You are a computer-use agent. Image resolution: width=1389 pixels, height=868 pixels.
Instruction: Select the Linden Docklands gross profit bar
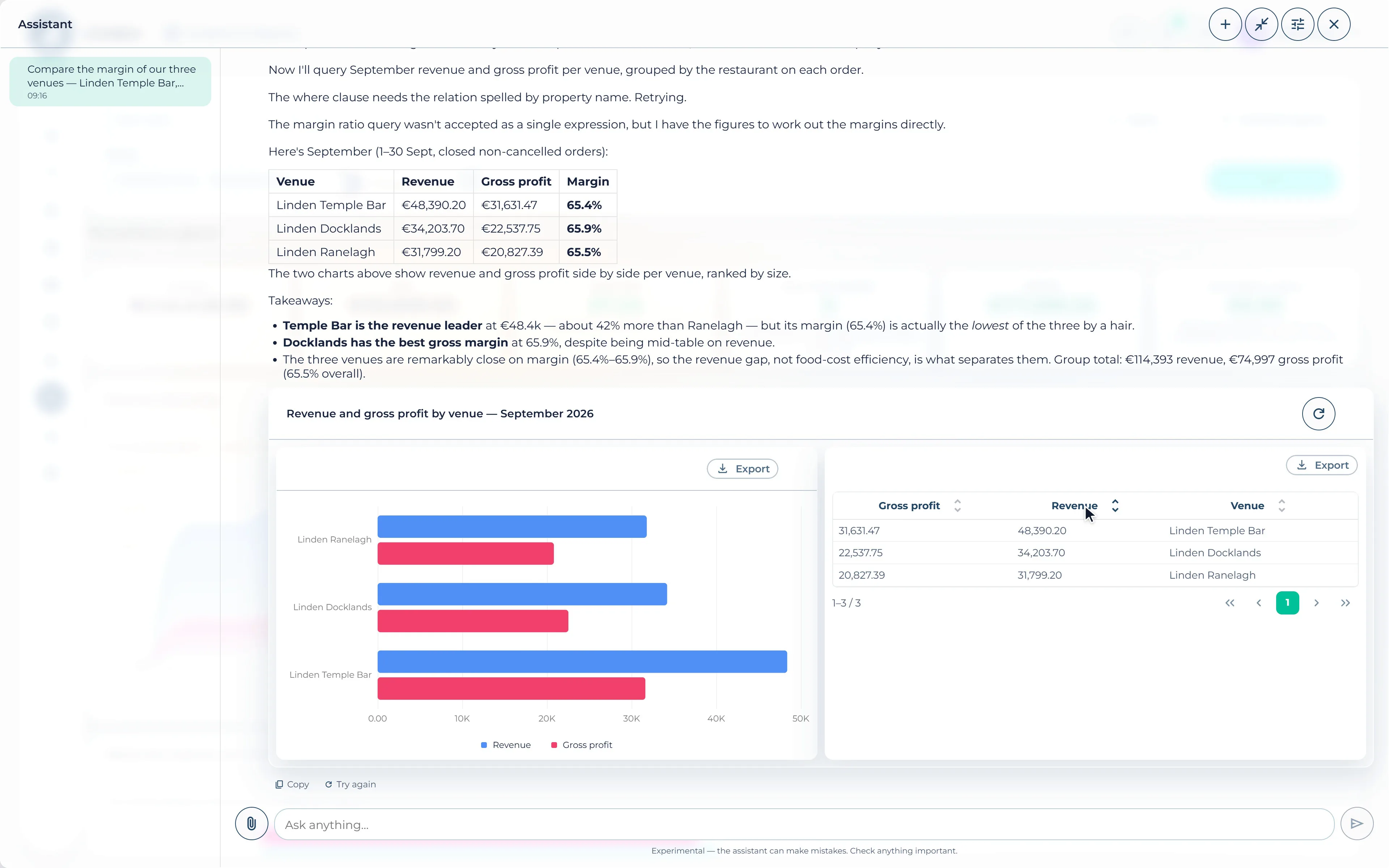click(x=473, y=621)
